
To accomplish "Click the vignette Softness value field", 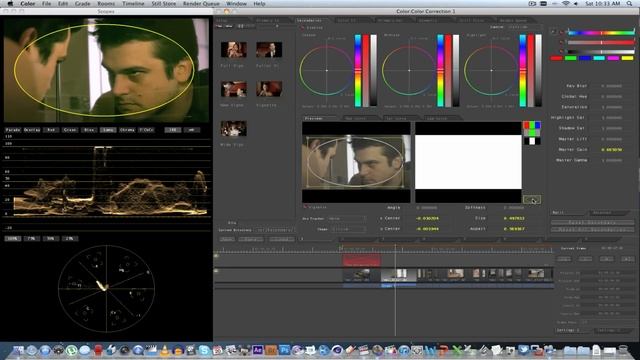I will [x=514, y=208].
